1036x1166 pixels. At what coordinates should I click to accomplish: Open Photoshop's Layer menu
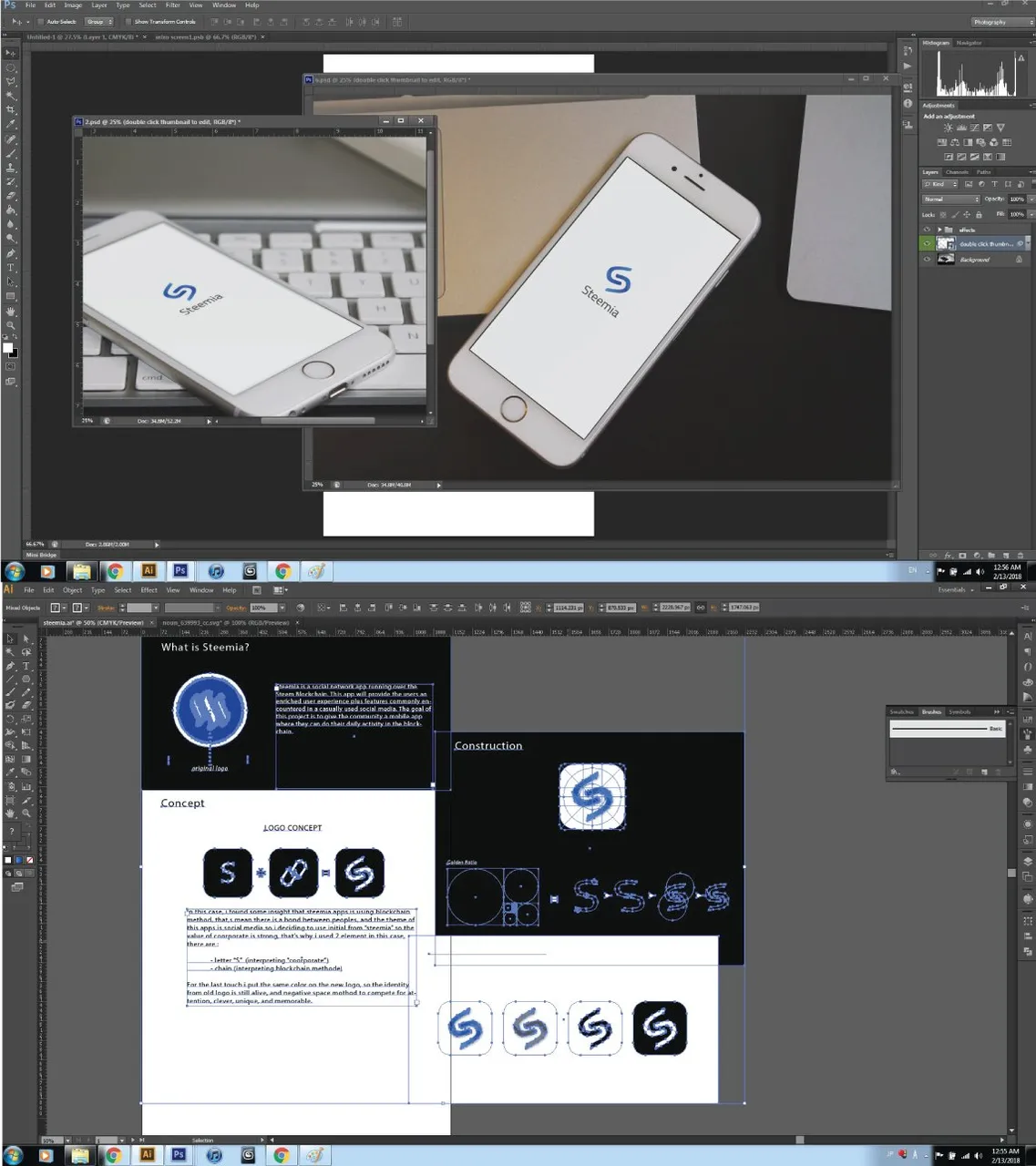(x=99, y=5)
